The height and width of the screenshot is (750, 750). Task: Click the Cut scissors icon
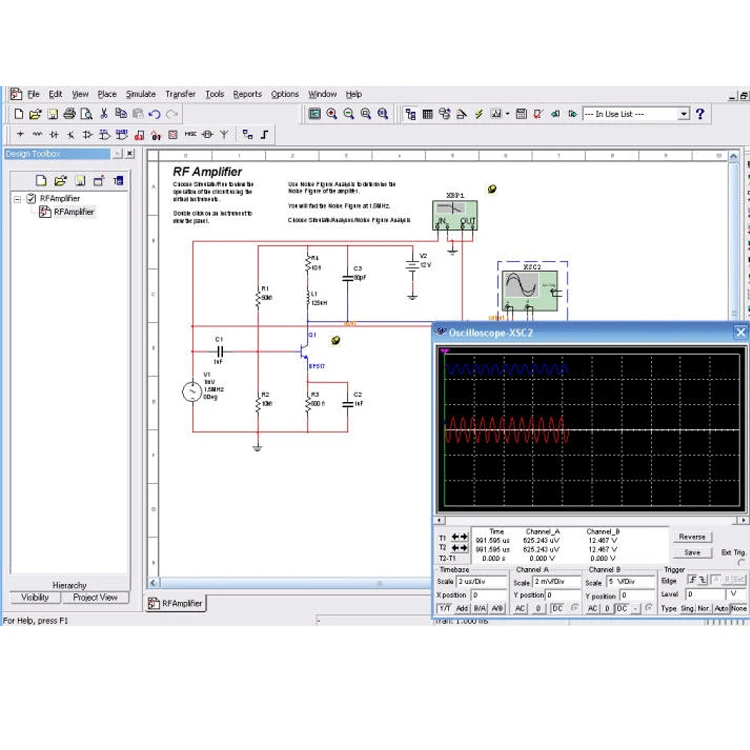pos(103,114)
